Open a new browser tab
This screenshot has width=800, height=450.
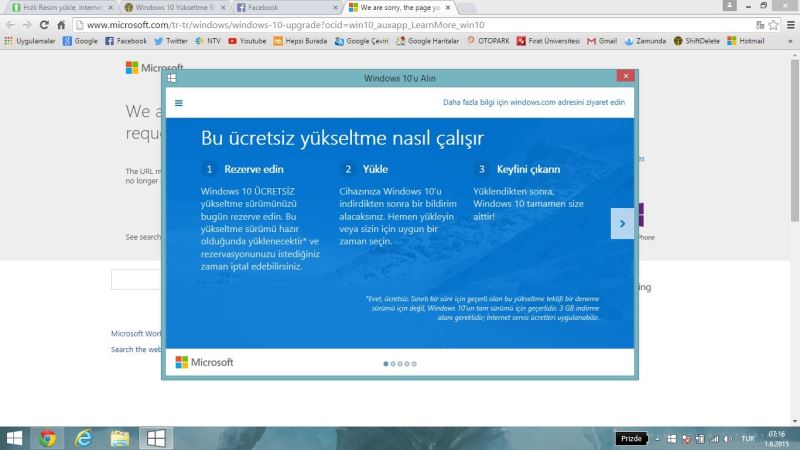pyautogui.click(x=467, y=8)
